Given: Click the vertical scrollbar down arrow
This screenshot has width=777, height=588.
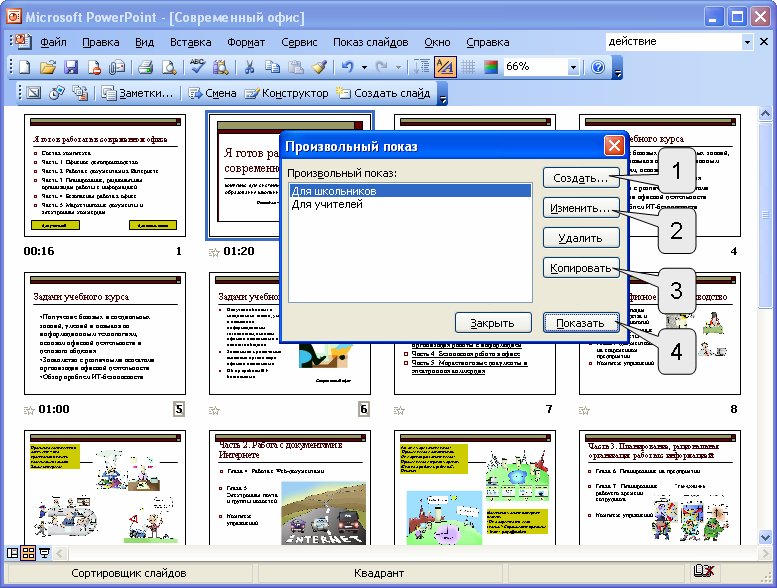Looking at the screenshot, I should tap(765, 536).
